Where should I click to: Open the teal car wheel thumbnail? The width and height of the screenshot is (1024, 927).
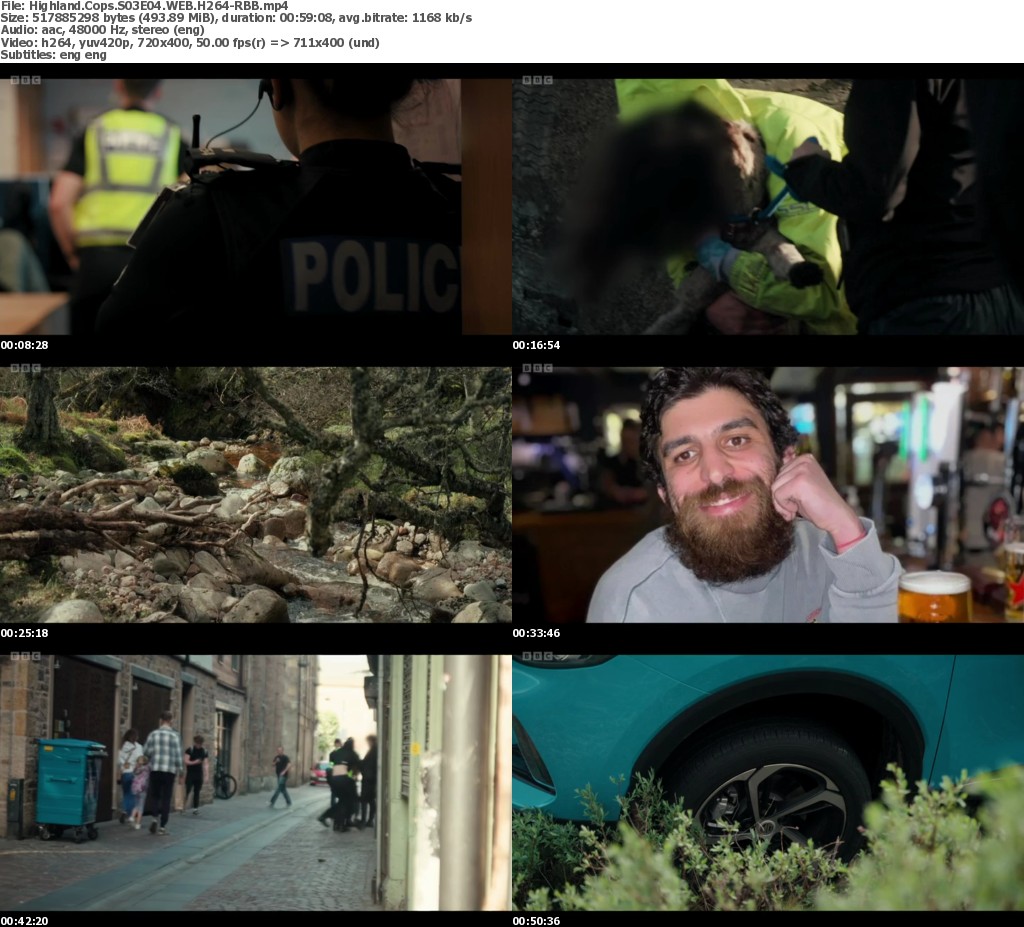tap(768, 782)
